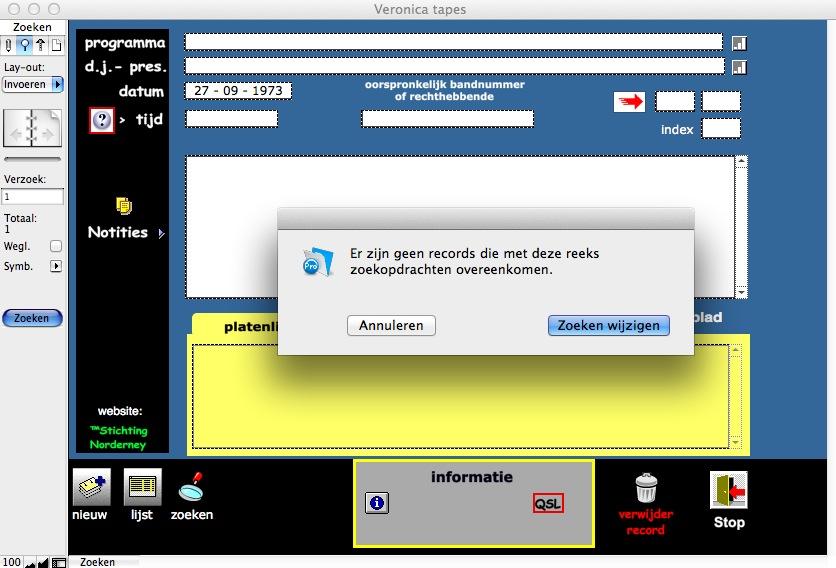Image resolution: width=836 pixels, height=568 pixels.
Task: Click the Stop exit door icon
Action: (728, 491)
